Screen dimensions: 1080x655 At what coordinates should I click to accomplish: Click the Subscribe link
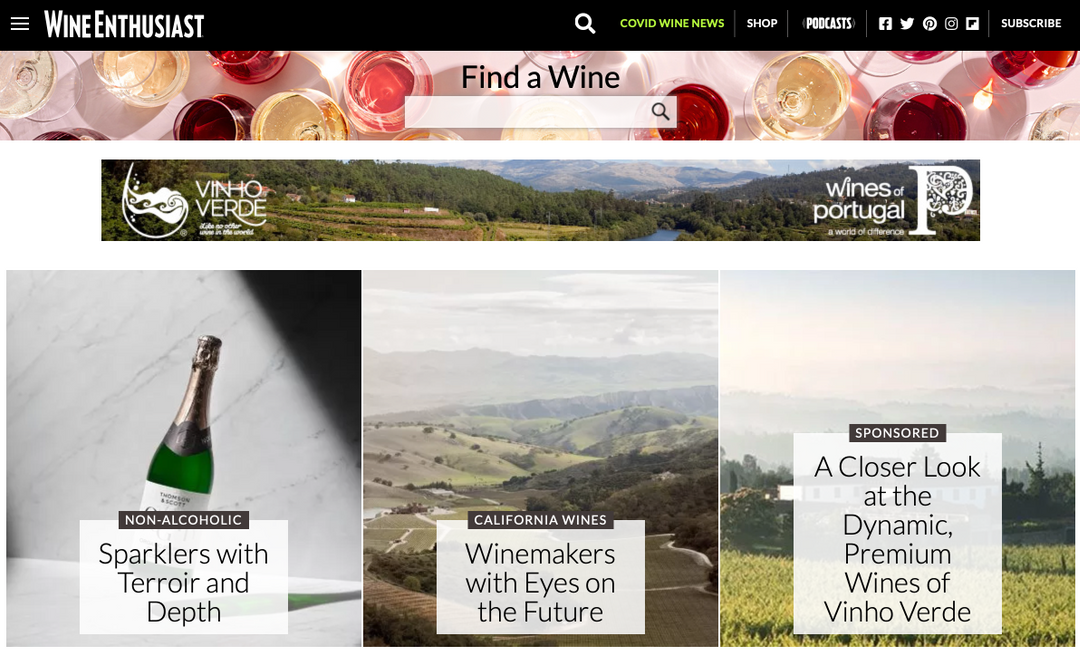pos(1031,23)
